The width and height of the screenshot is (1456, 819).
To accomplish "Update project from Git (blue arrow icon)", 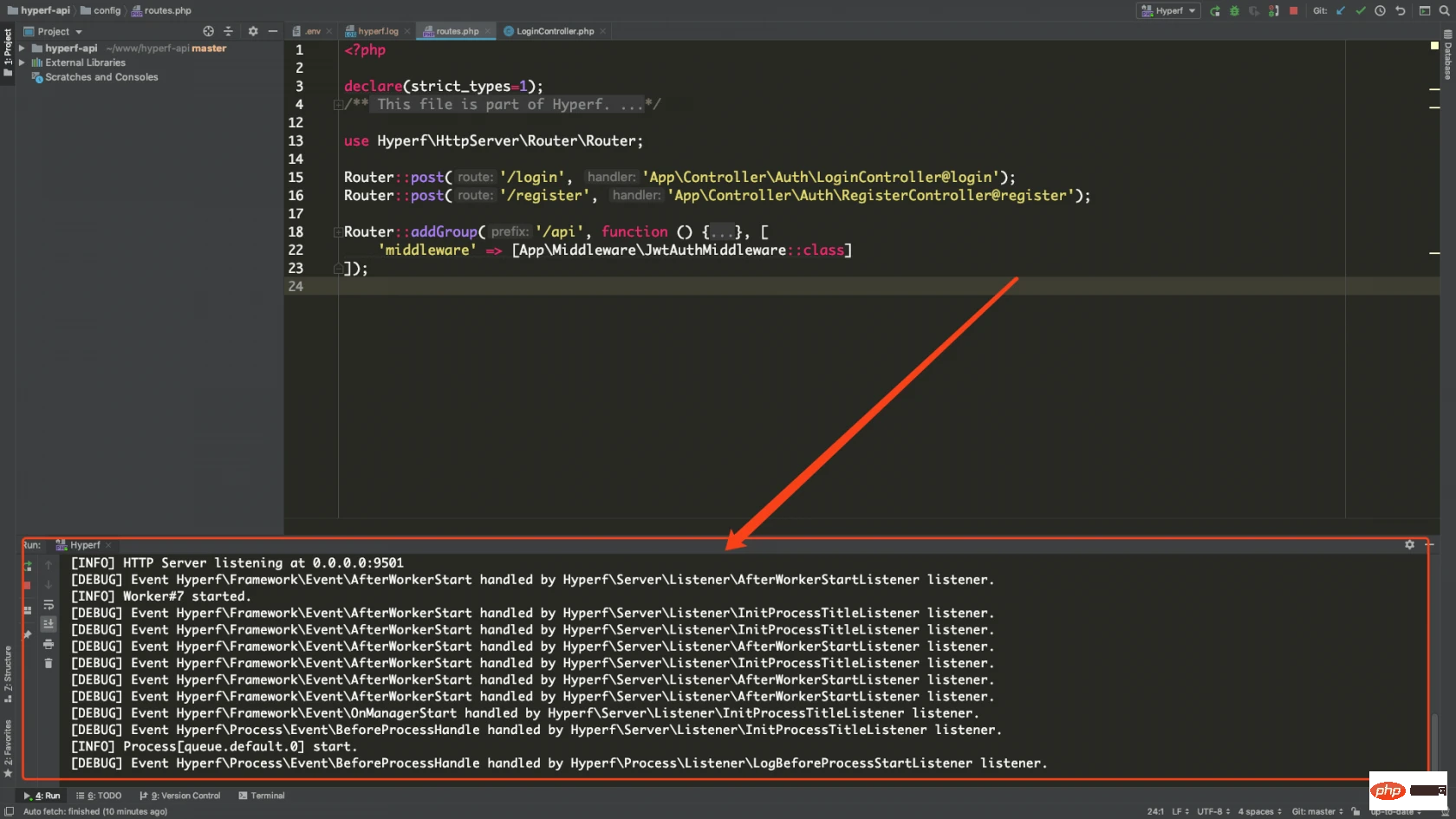I will pyautogui.click(x=1339, y=10).
